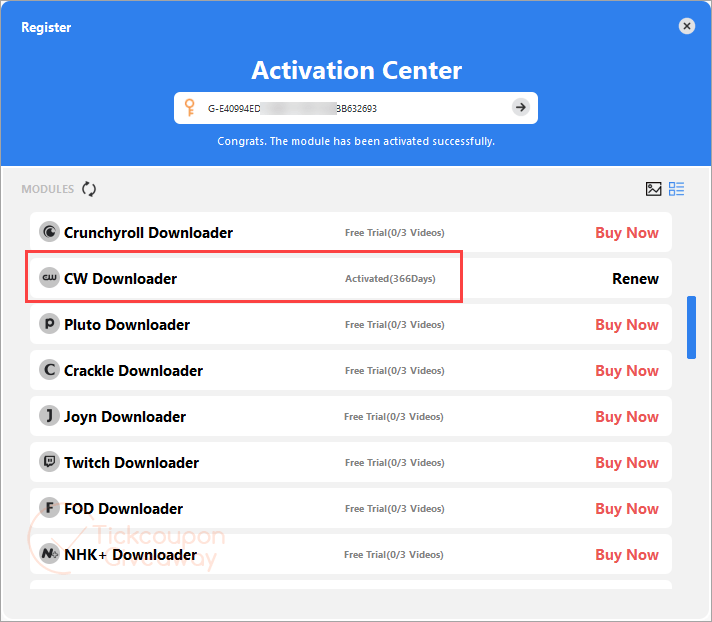Click the activation success message
This screenshot has width=712, height=622.
(356, 141)
